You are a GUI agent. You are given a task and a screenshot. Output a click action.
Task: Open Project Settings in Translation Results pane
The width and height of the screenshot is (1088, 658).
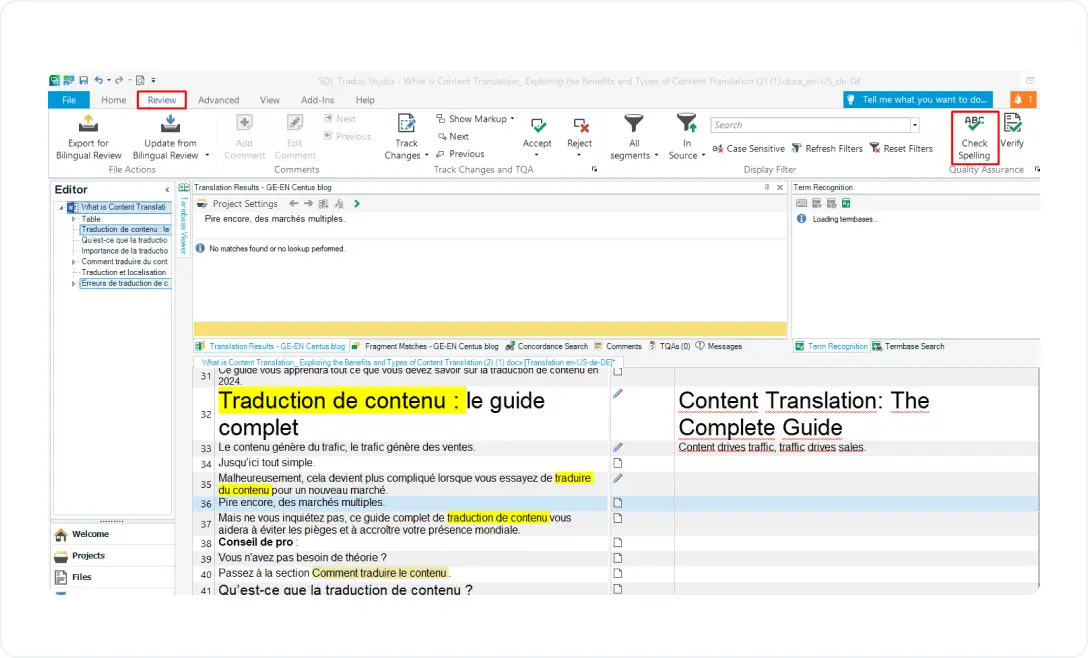point(243,203)
